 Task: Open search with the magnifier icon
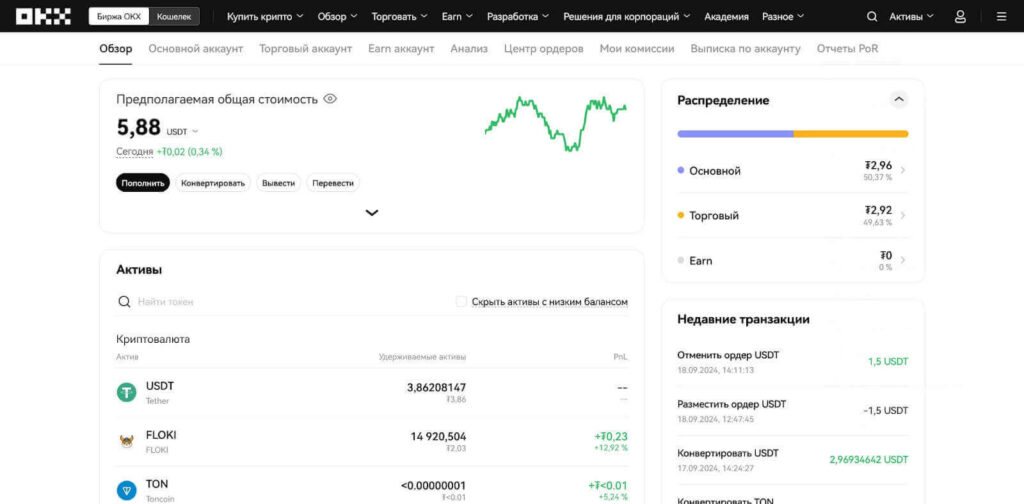click(x=872, y=17)
